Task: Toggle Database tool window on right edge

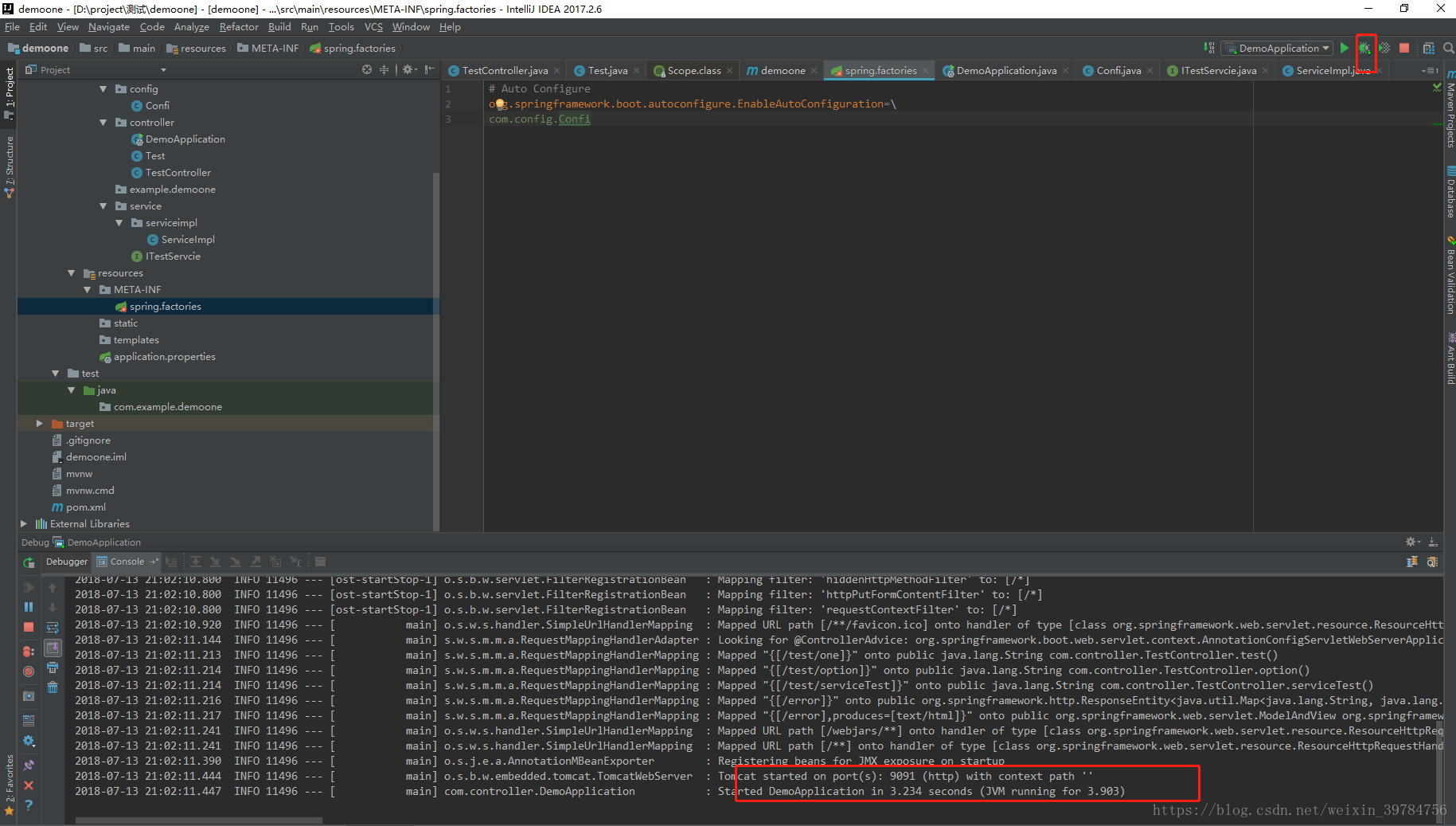Action: pyautogui.click(x=1450, y=192)
